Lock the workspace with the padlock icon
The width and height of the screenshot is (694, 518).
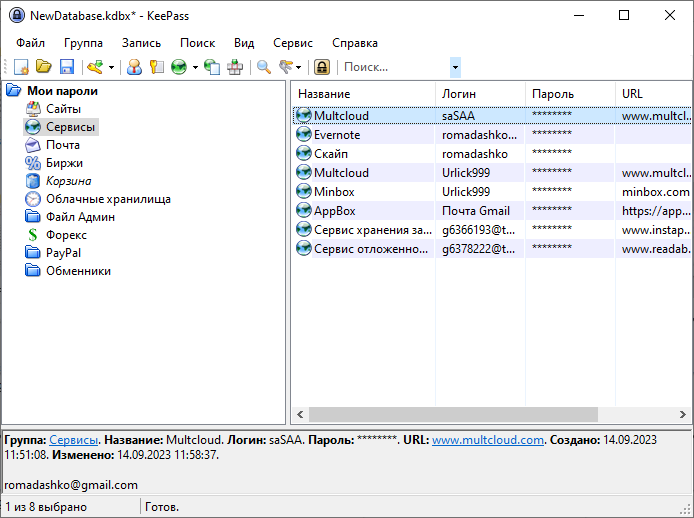pos(322,67)
